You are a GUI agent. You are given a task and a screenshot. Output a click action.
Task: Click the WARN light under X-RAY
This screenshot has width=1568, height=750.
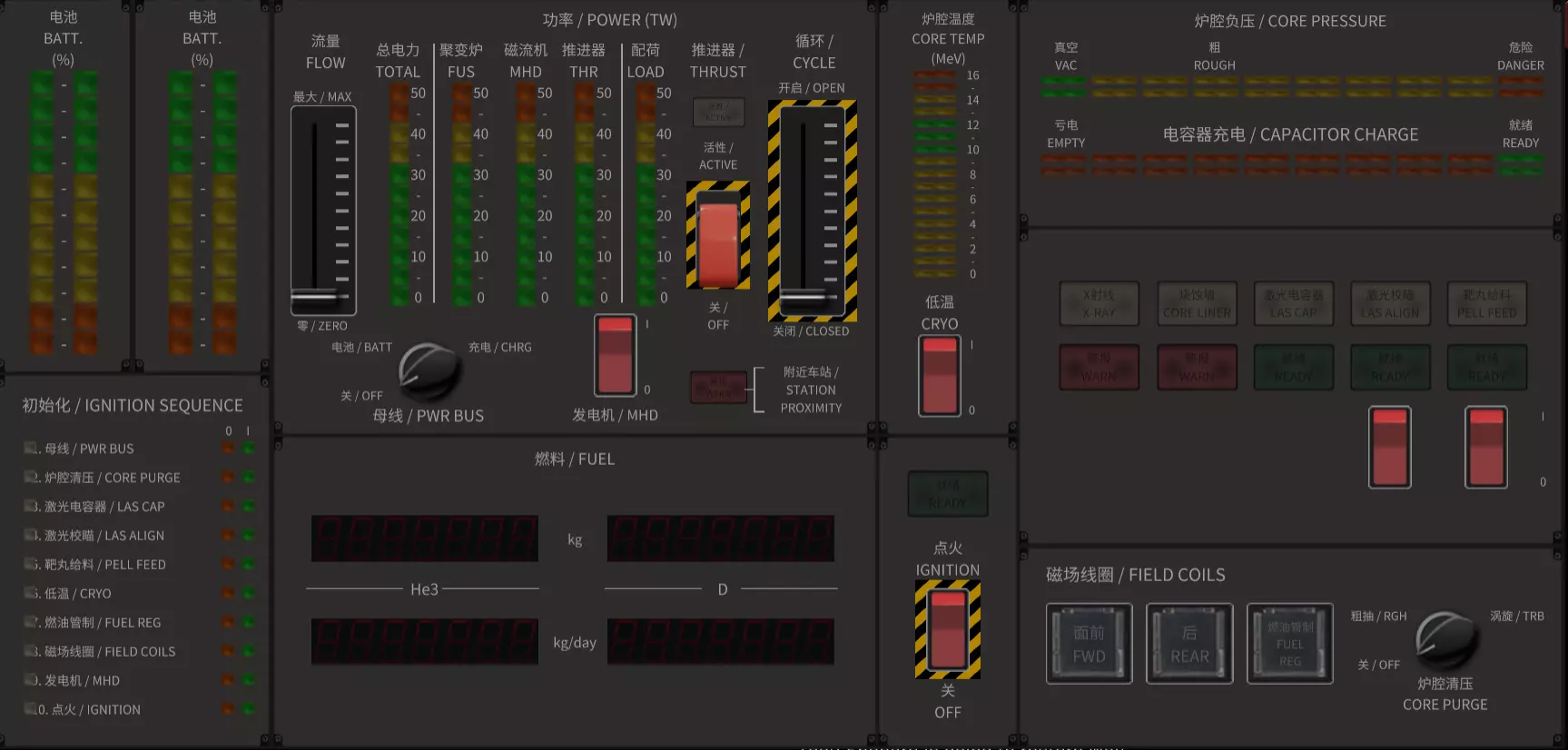pos(1100,368)
